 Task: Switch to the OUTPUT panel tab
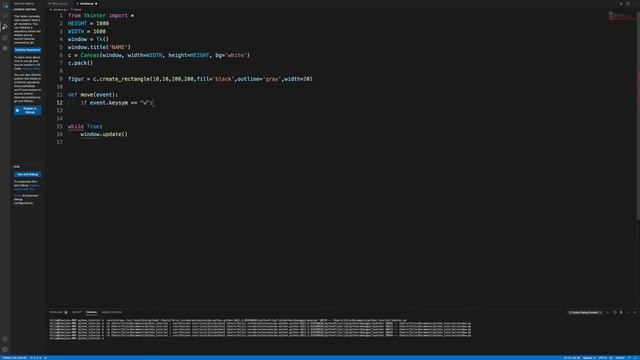tap(77, 312)
